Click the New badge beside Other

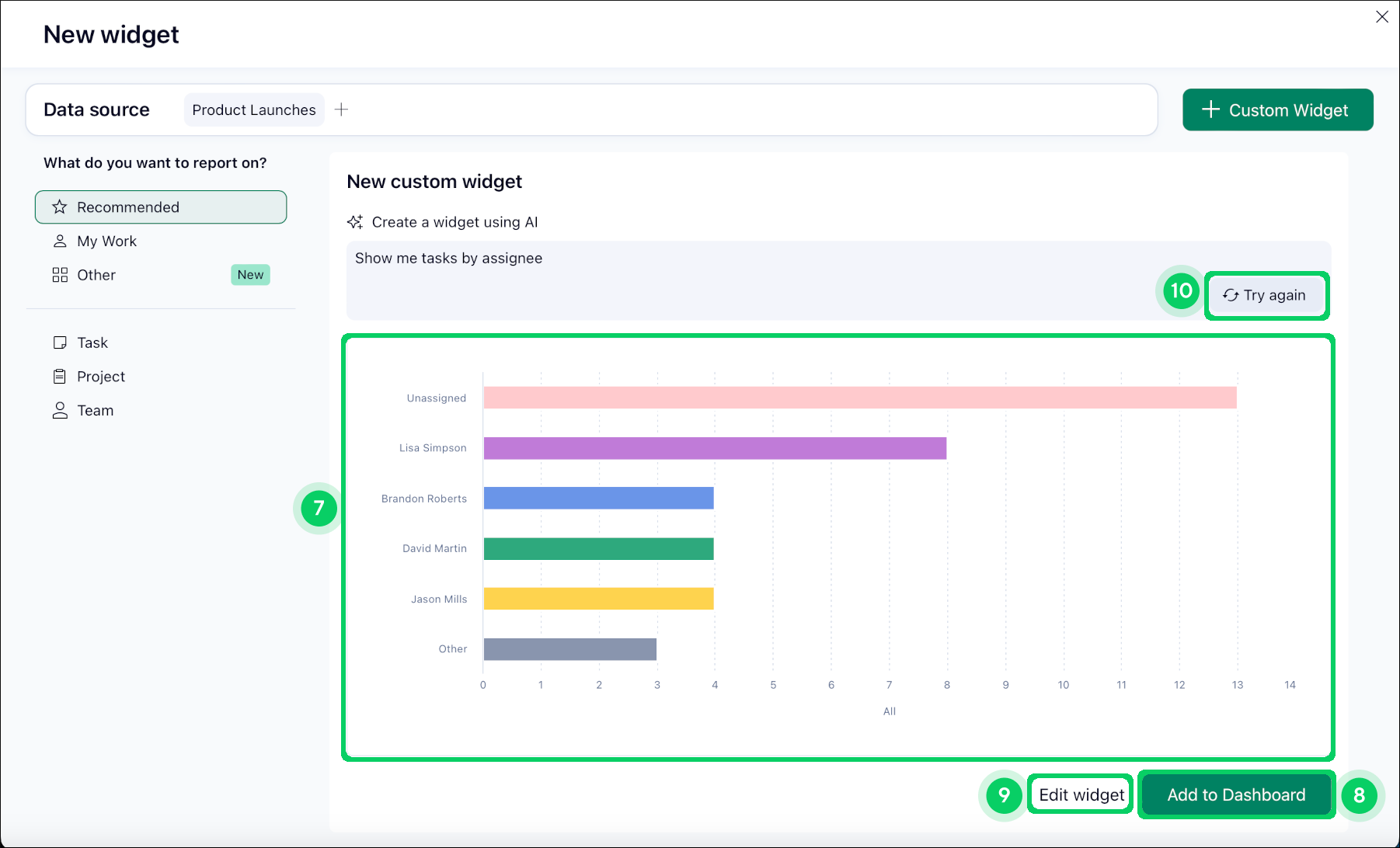coord(250,275)
